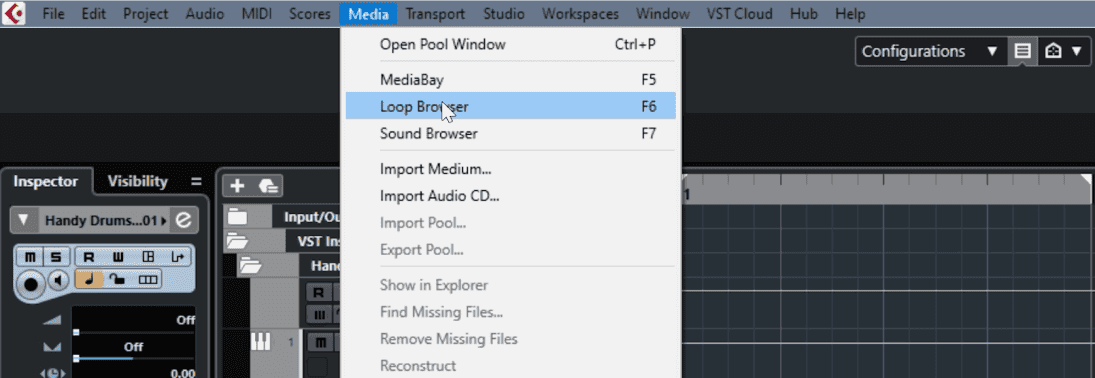The width and height of the screenshot is (1095, 378).
Task: Open the Edit Instrument 'e' button
Action: click(x=184, y=221)
